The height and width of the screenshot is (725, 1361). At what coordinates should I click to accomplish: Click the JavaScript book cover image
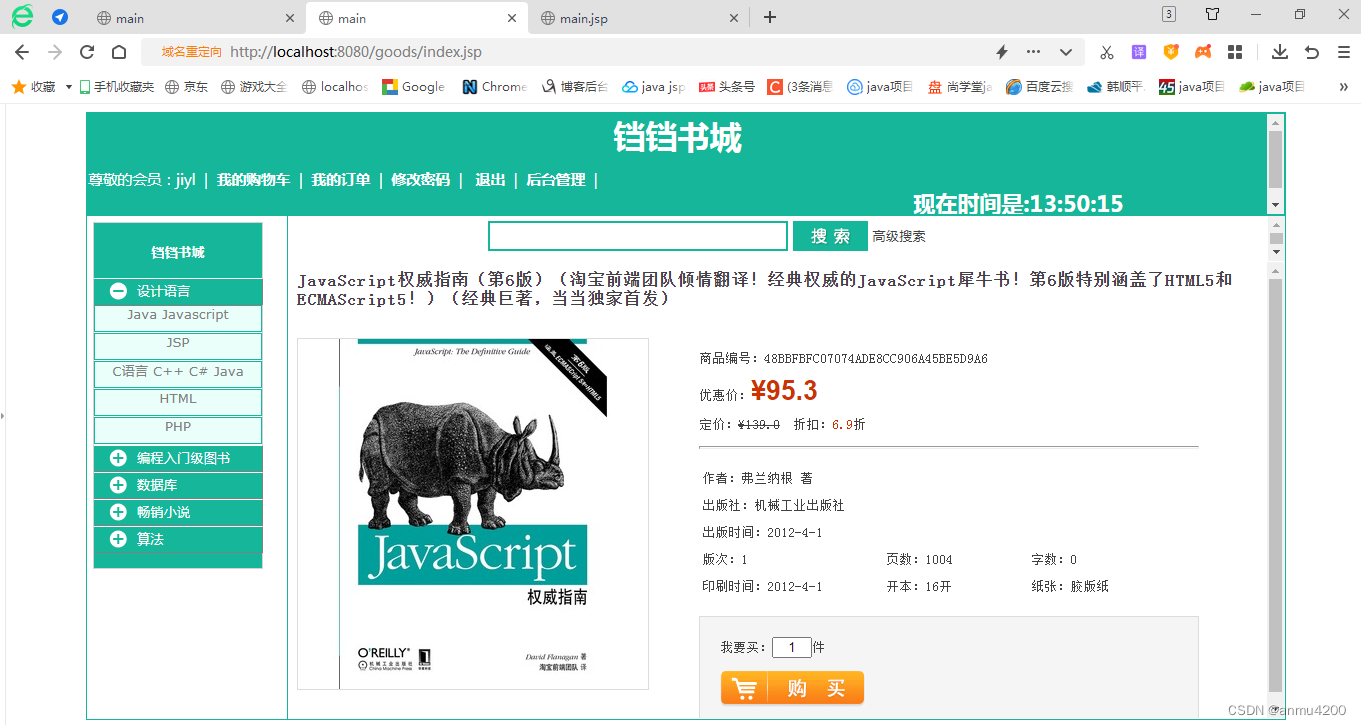[x=473, y=514]
